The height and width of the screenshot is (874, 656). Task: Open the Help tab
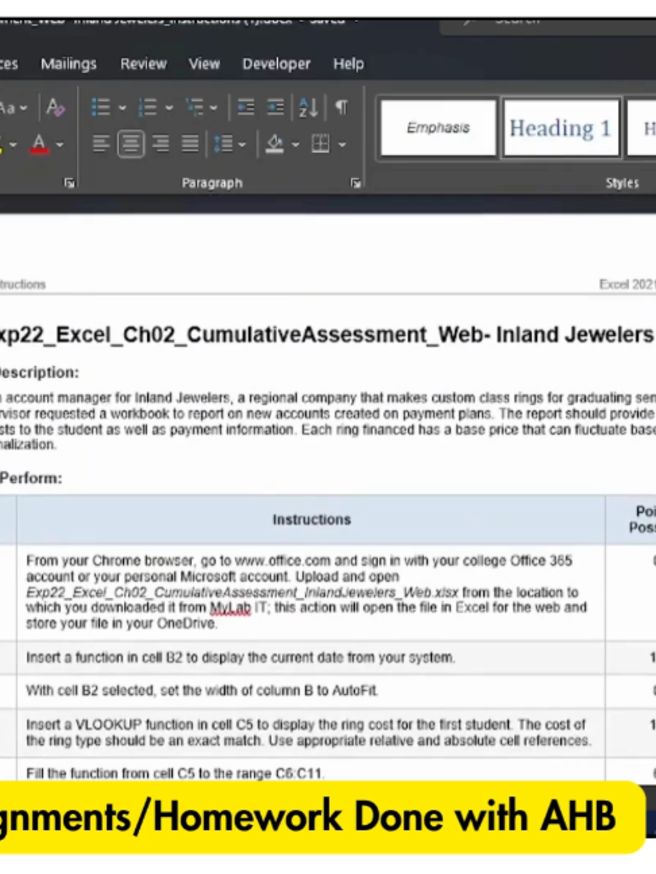[x=348, y=64]
